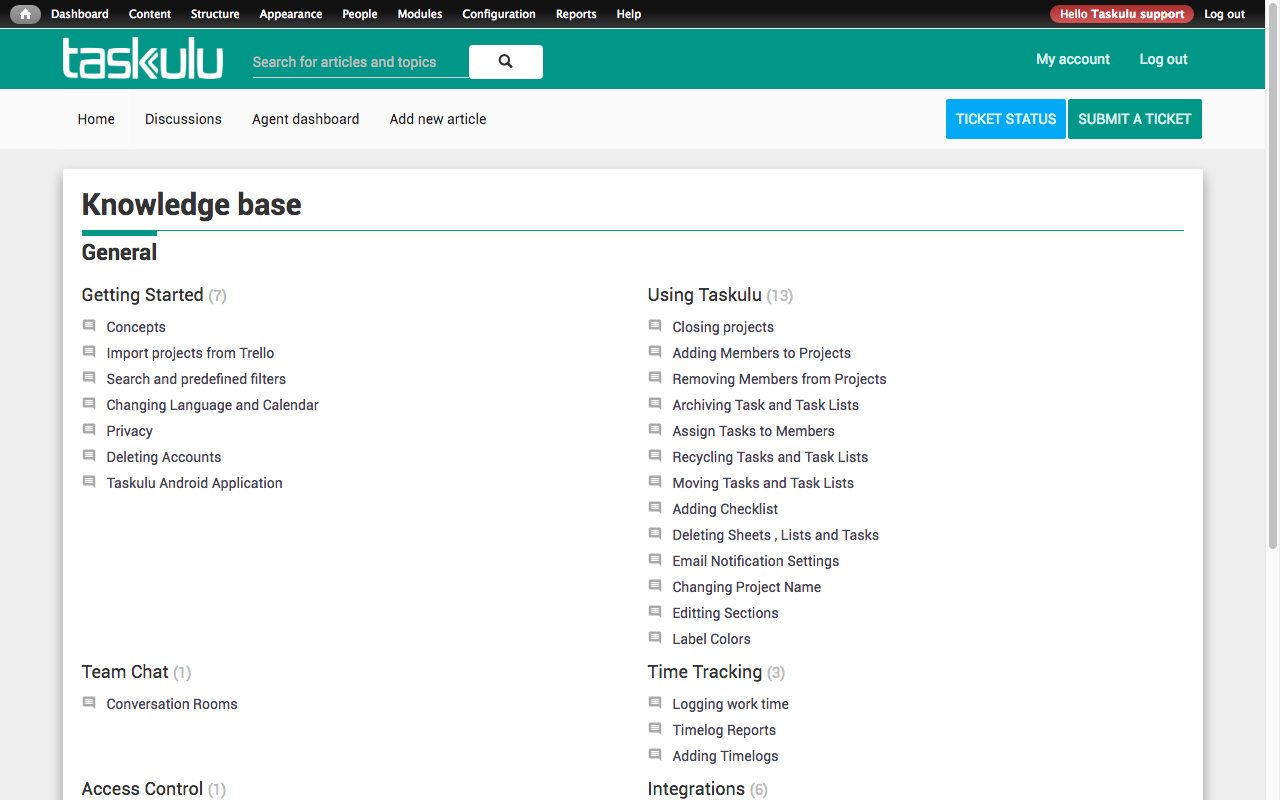Go to Discussions navigation tab

183,119
